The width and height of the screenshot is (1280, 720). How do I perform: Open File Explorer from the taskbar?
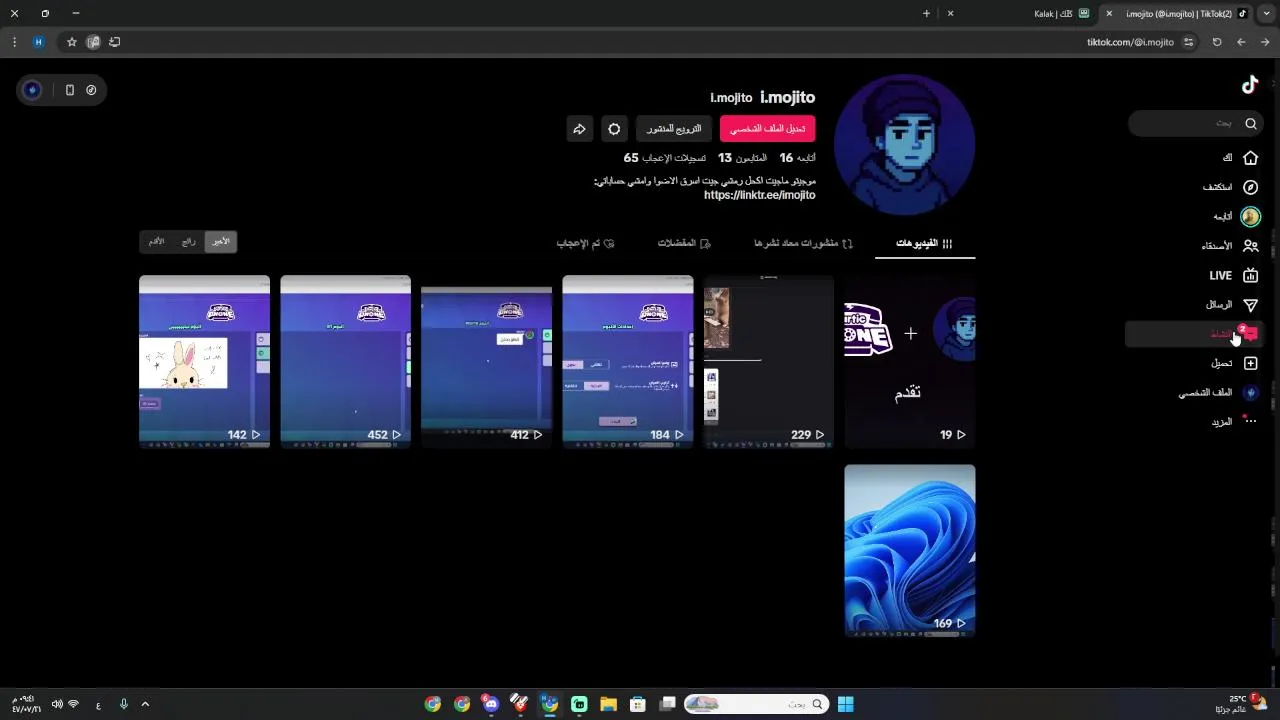click(x=608, y=704)
